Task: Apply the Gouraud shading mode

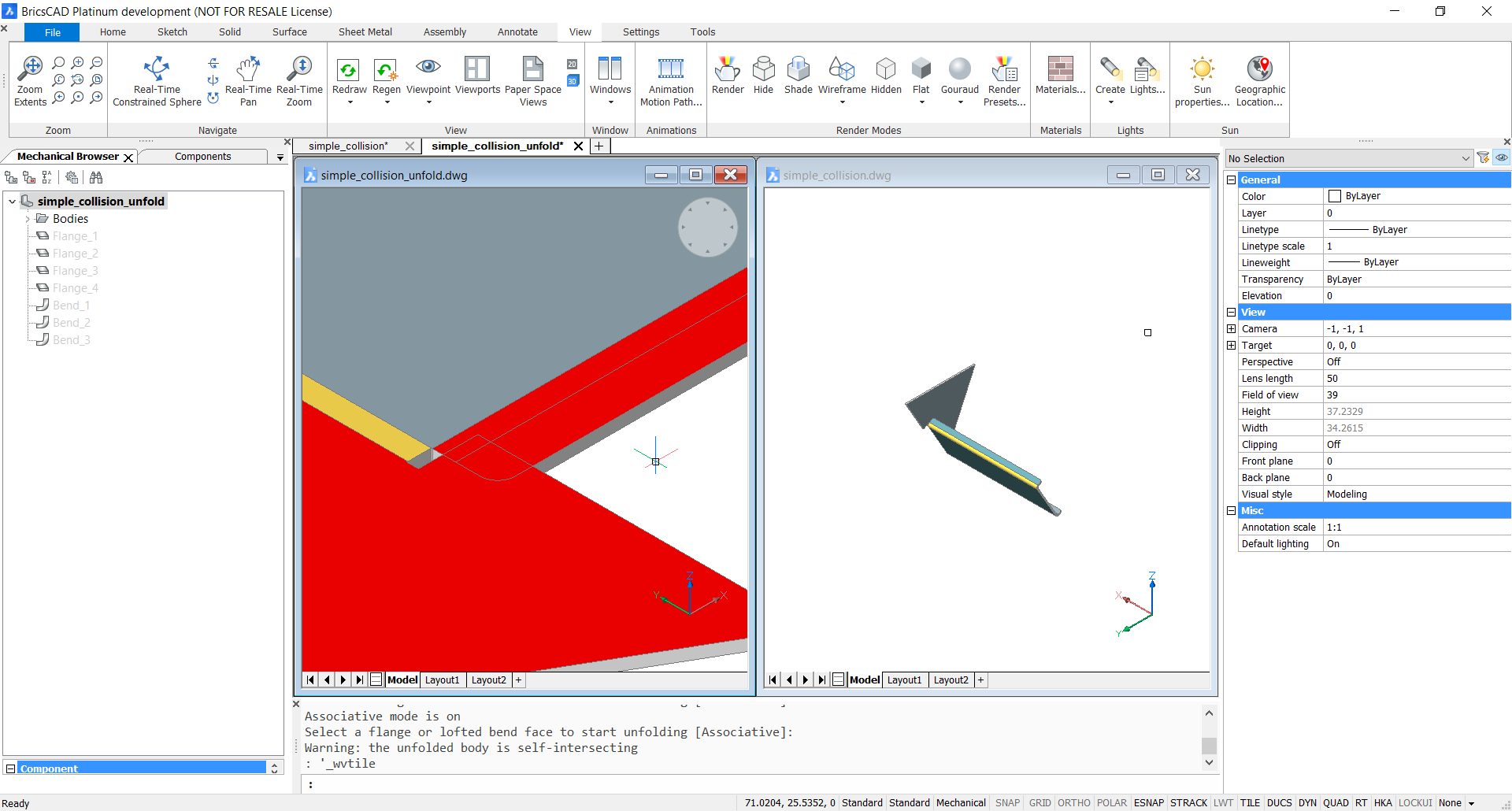Action: 959,71
